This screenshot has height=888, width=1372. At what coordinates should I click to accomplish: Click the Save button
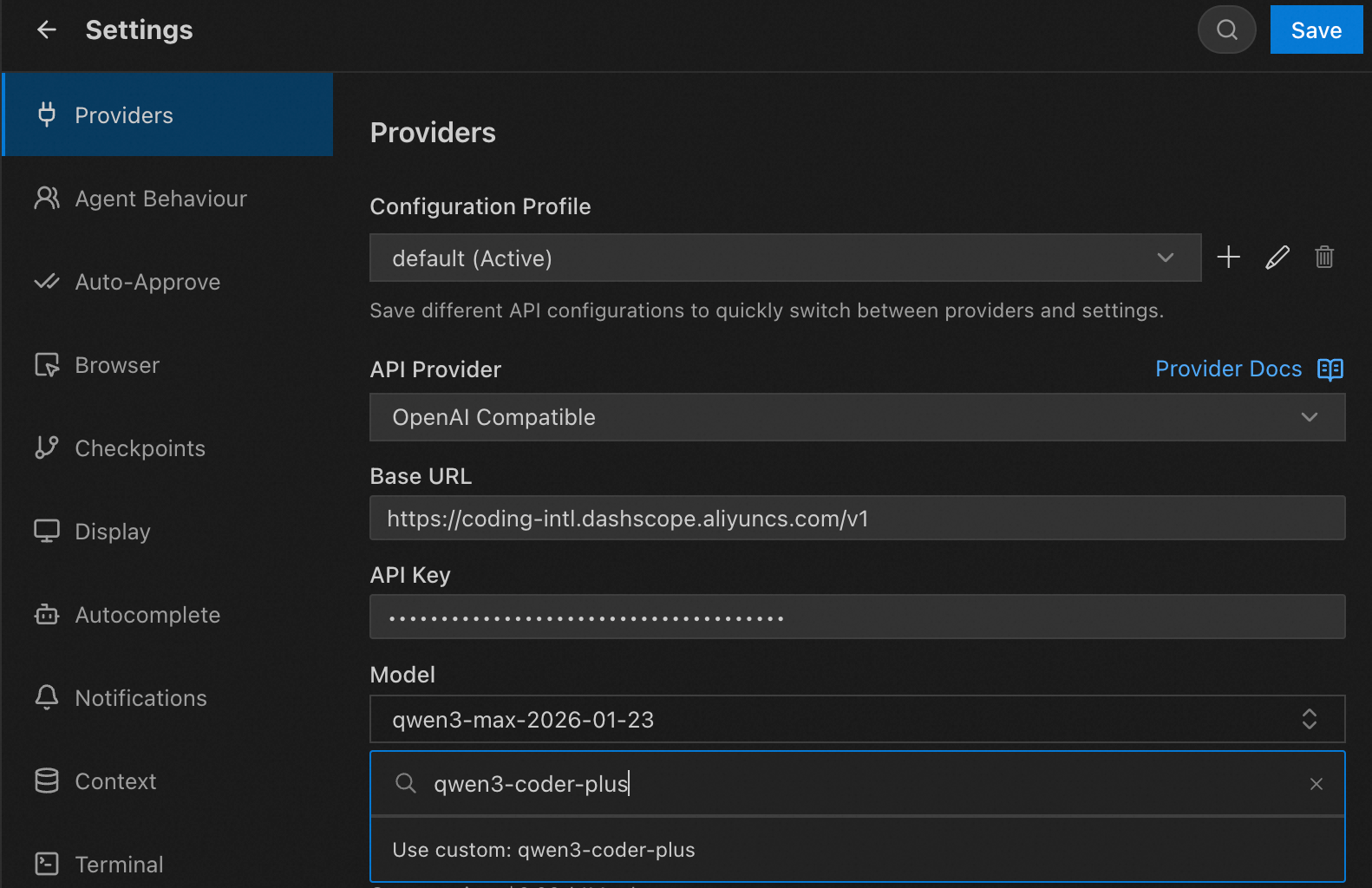point(1316,29)
